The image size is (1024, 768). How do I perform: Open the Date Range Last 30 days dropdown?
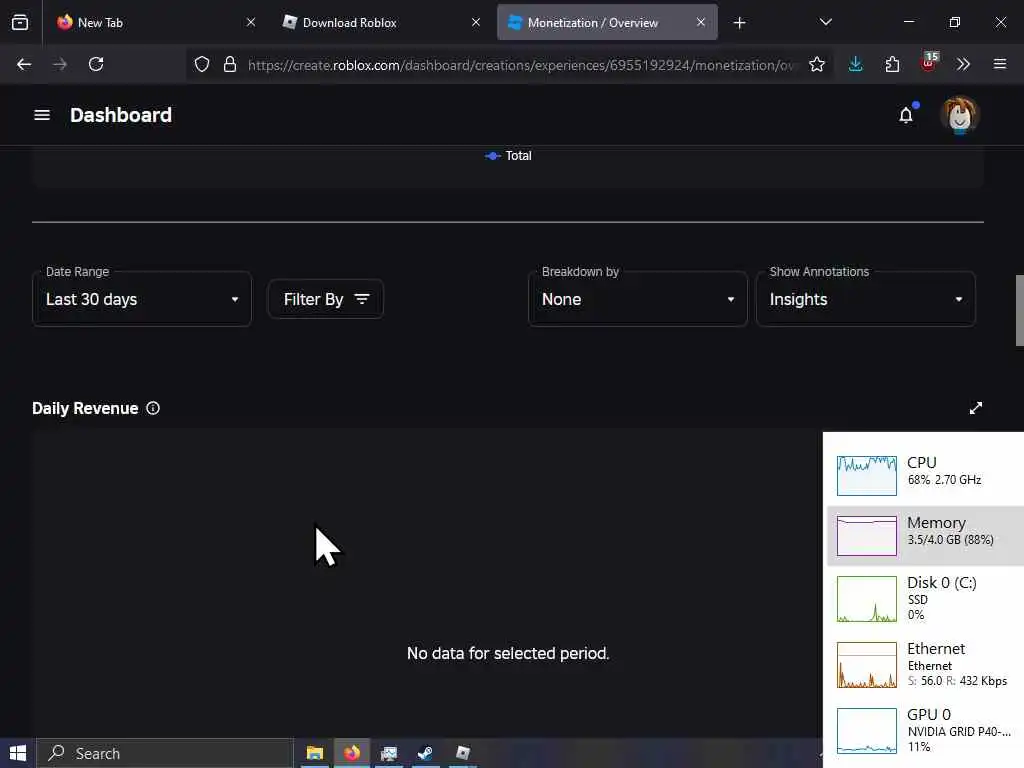[142, 299]
